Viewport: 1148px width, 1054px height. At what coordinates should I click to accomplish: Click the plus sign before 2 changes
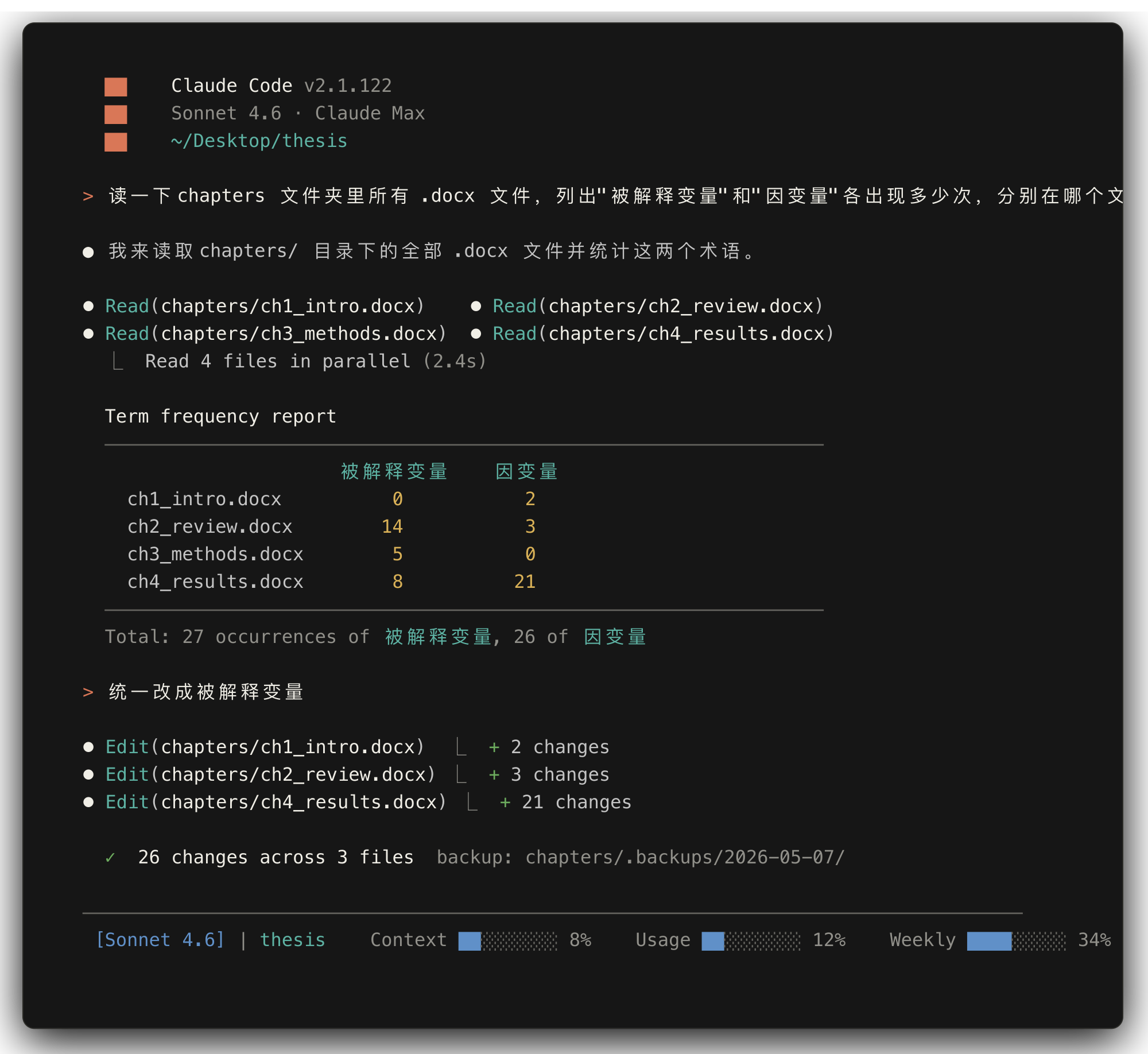494,747
